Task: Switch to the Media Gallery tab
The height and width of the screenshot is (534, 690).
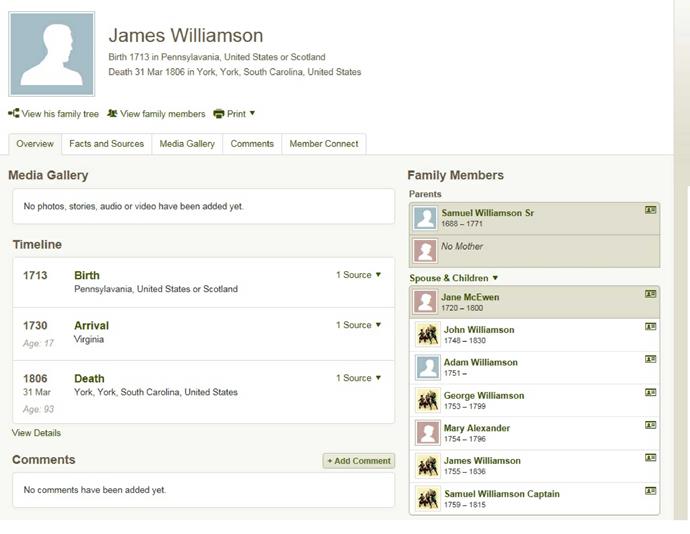Action: click(187, 144)
